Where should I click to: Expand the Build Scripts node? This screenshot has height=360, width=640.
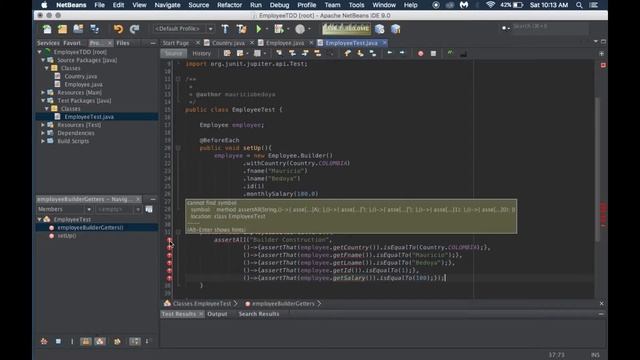click(43, 141)
